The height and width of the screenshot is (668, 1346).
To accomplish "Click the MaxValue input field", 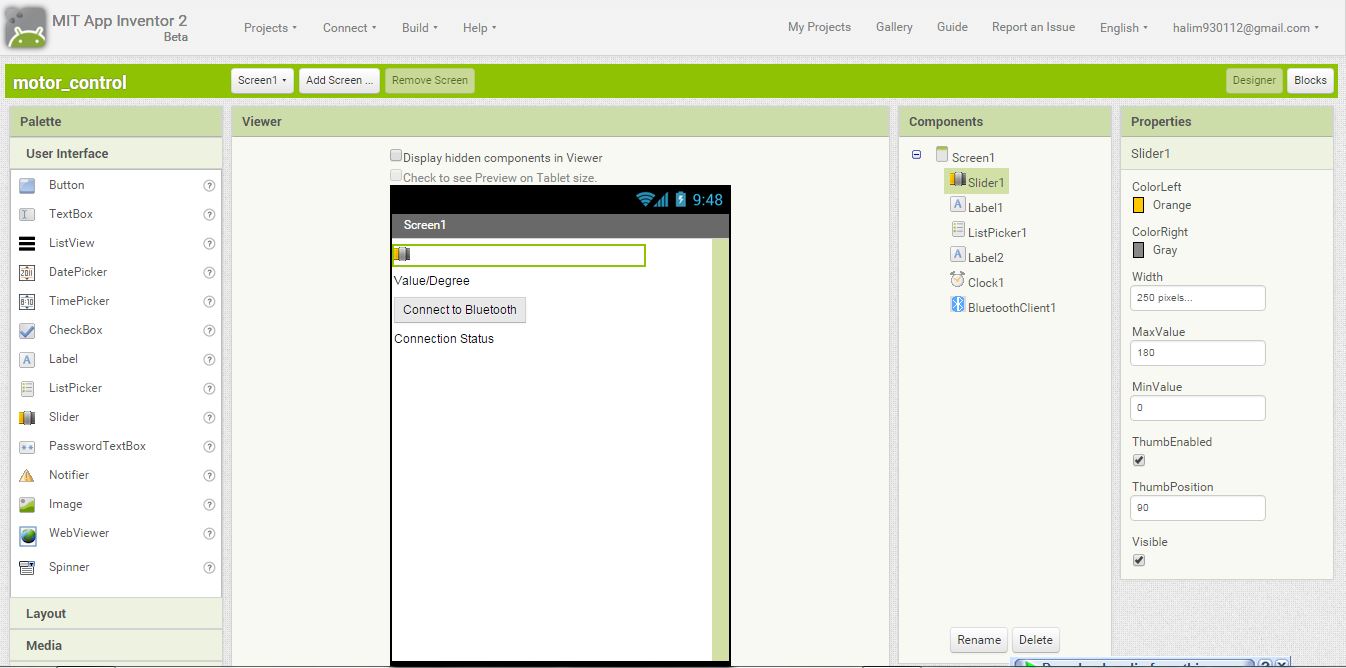I will tap(1198, 353).
